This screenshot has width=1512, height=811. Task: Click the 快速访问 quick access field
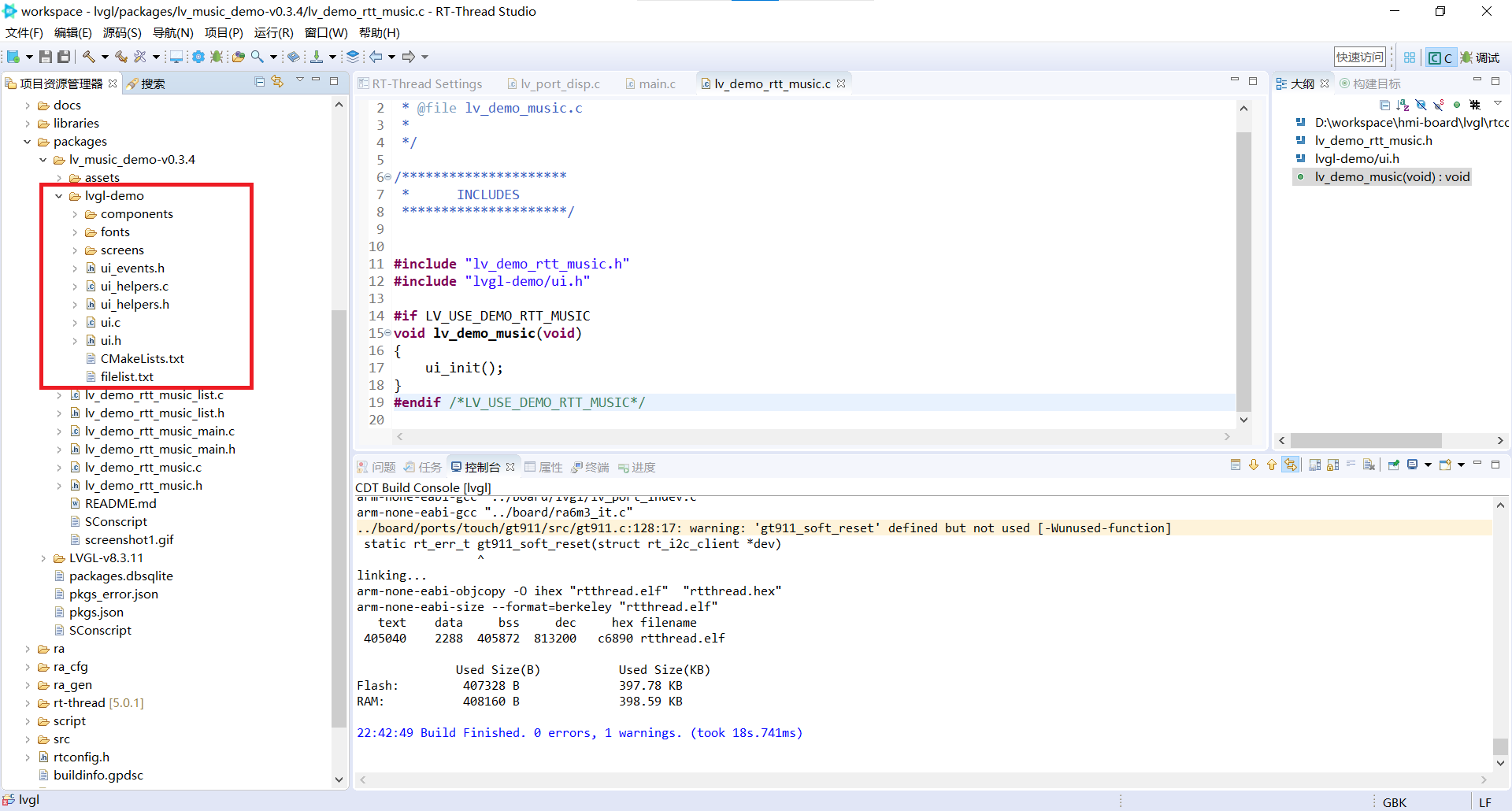tap(1359, 57)
